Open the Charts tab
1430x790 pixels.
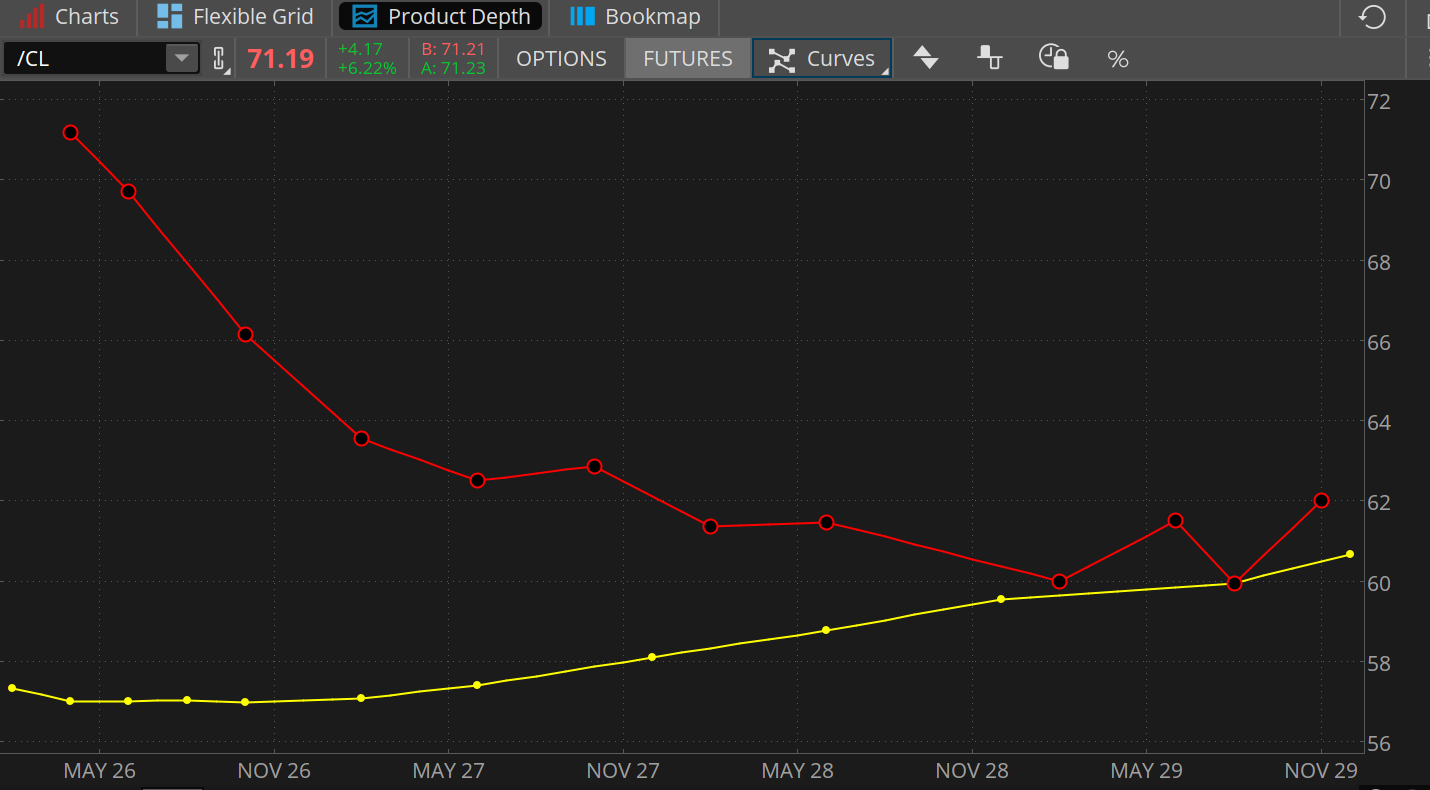coord(70,17)
